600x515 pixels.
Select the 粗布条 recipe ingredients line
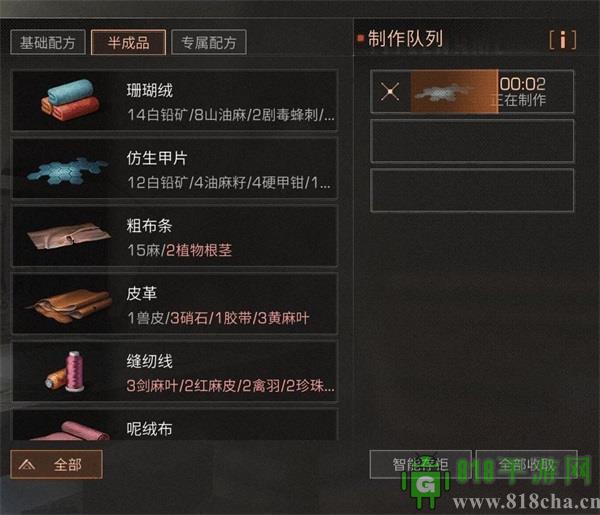[x=179, y=250]
